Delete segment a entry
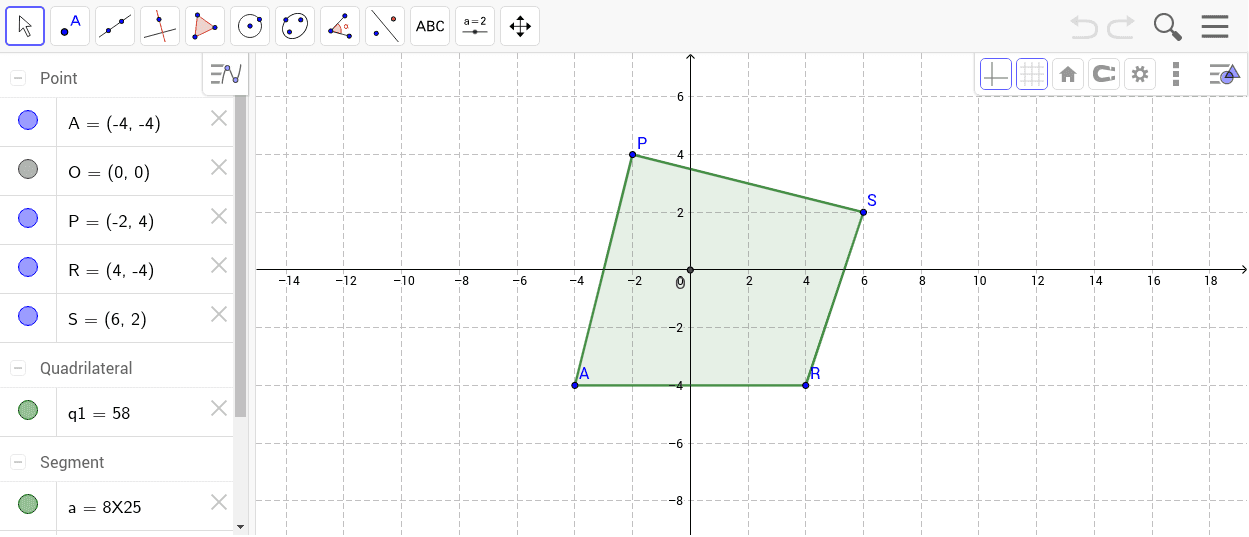Image resolution: width=1249 pixels, height=537 pixels. (219, 502)
